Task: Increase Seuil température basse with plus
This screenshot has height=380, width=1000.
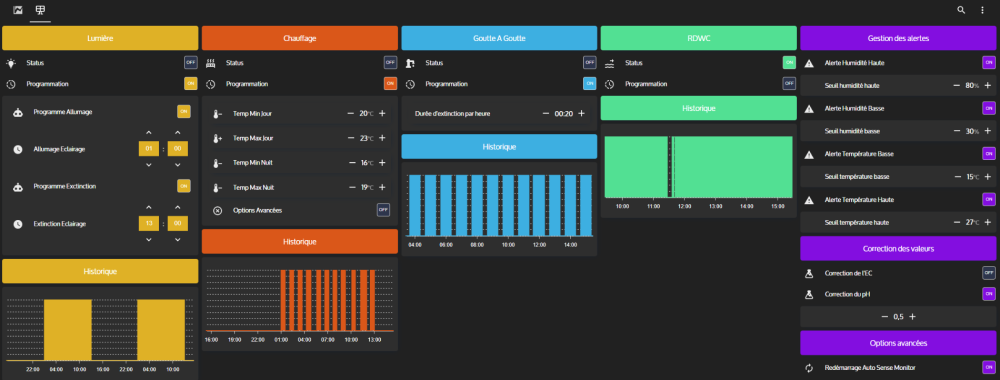Action: [x=987, y=177]
